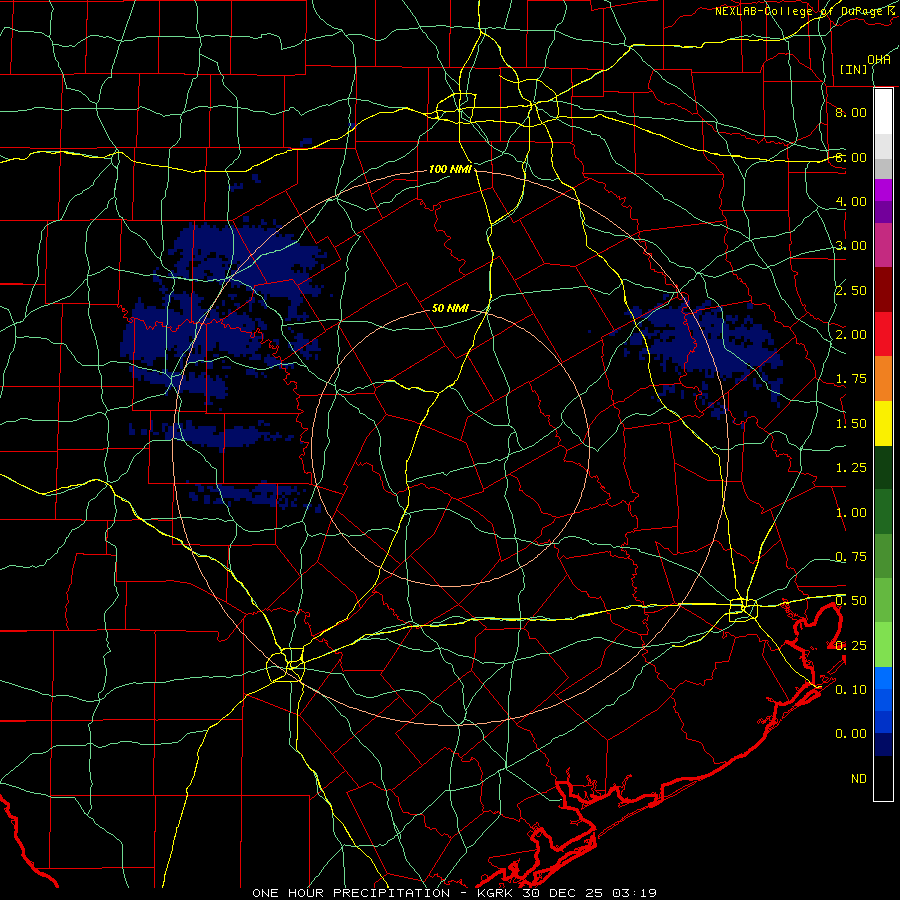Image resolution: width=900 pixels, height=900 pixels.
Task: Click the "OHA" product label
Action: (x=879, y=59)
